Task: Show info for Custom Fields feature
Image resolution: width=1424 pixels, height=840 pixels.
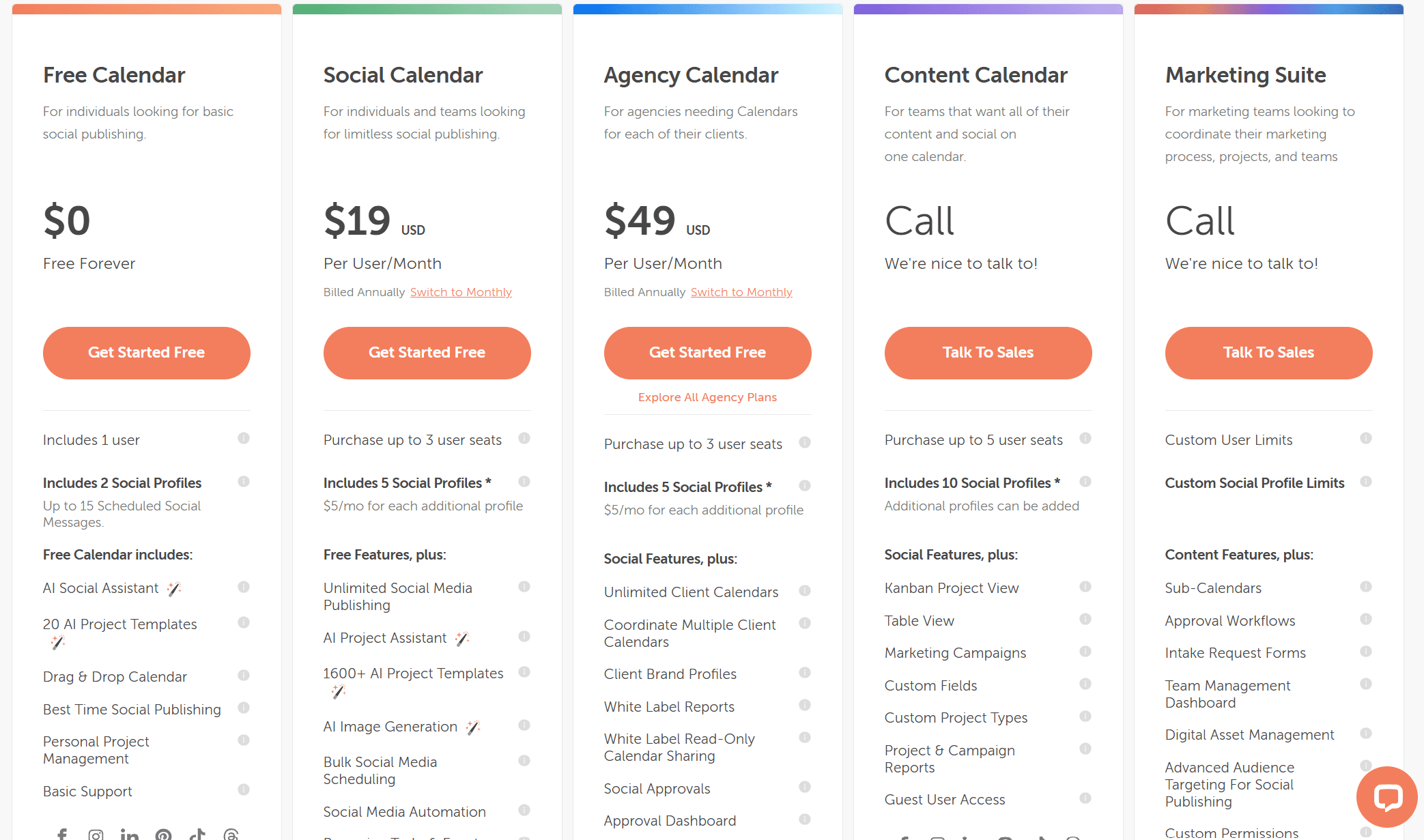Action: tap(1085, 684)
